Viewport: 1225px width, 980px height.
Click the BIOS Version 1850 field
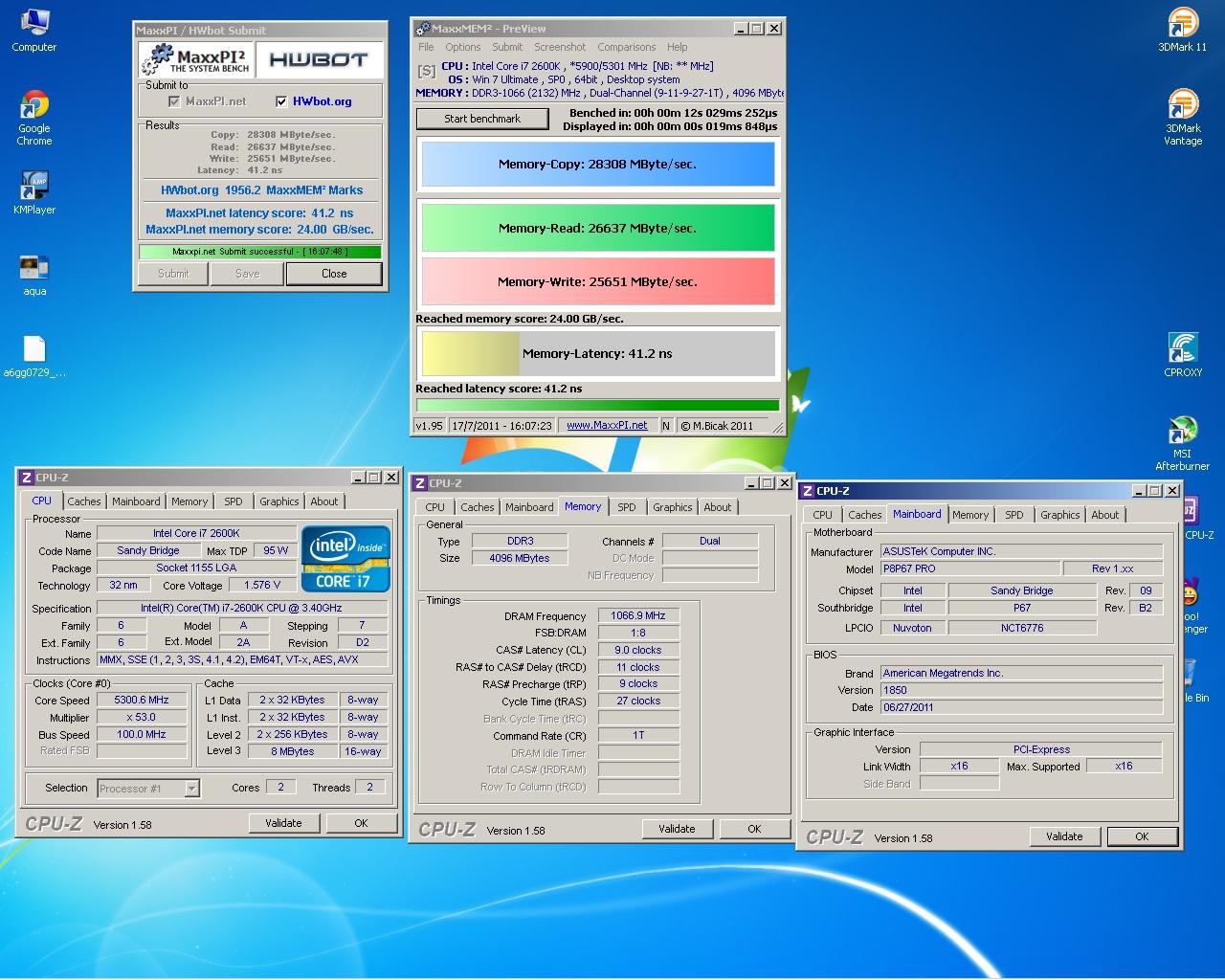(1021, 690)
